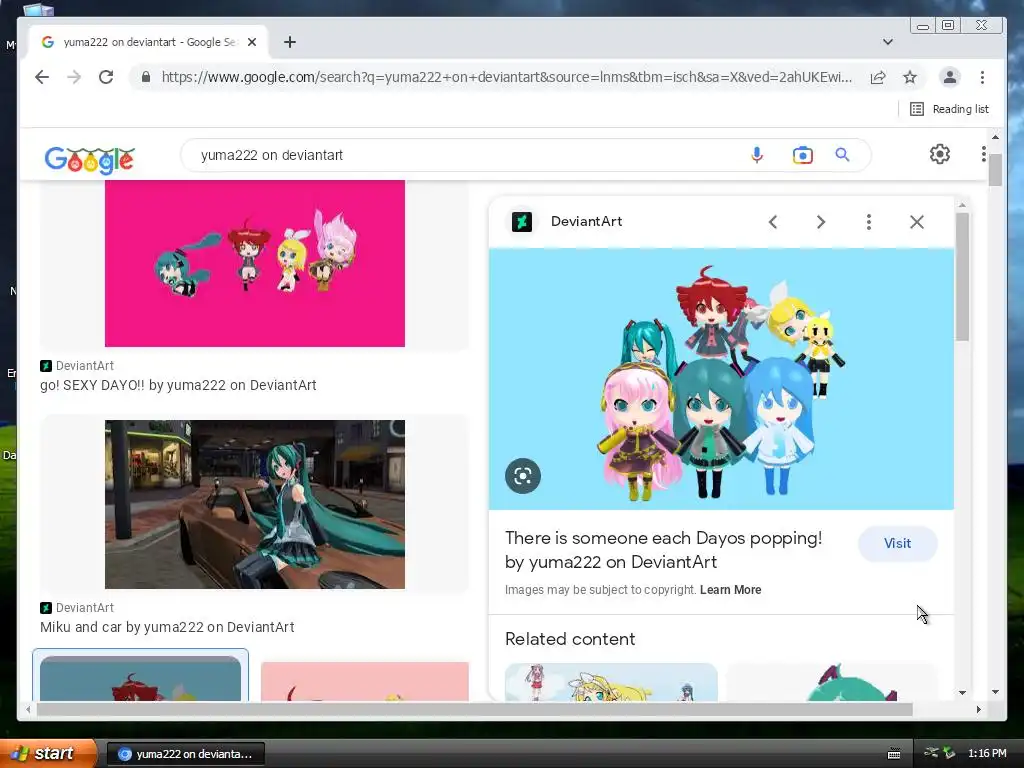
Task: Open the Chrome three-dot menu
Action: tap(982, 77)
